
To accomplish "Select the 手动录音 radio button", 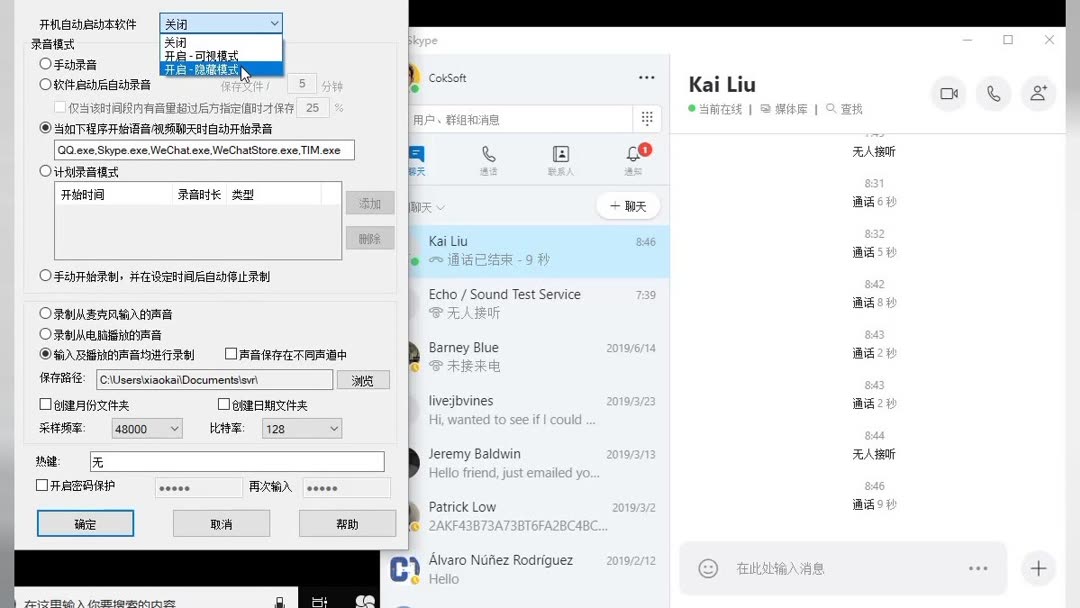I will point(44,63).
